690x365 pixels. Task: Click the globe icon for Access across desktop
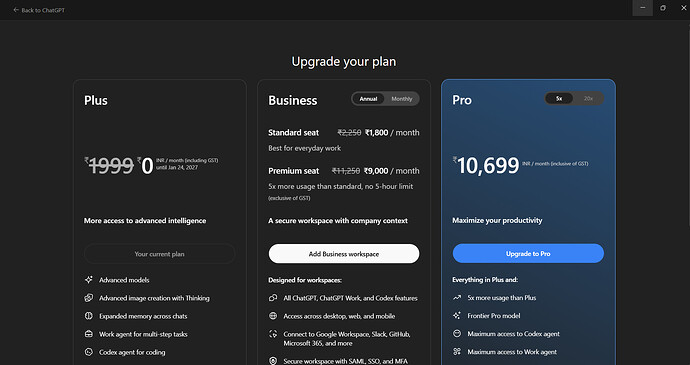click(x=273, y=316)
